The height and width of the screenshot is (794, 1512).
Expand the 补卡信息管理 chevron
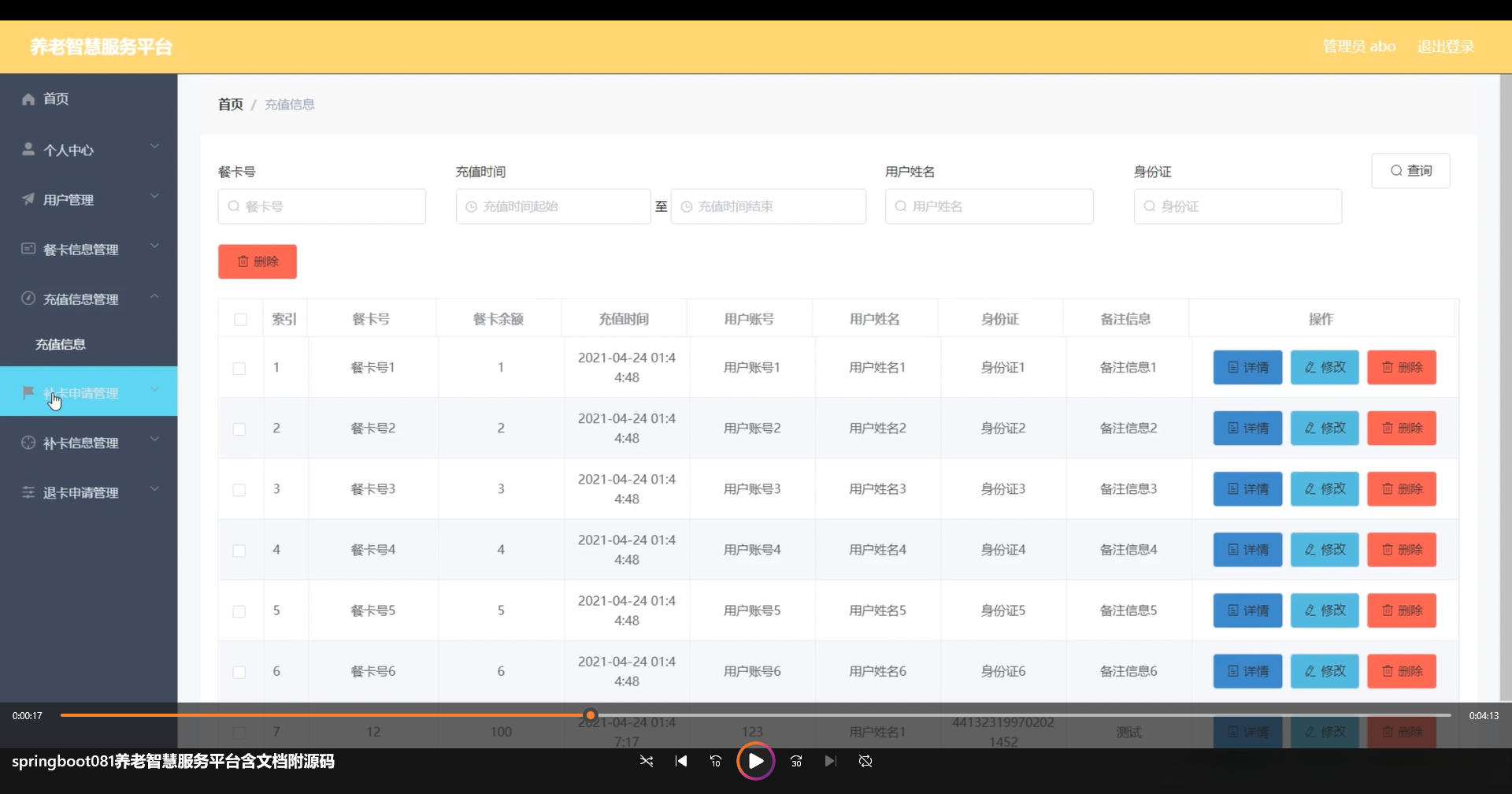[x=154, y=440]
